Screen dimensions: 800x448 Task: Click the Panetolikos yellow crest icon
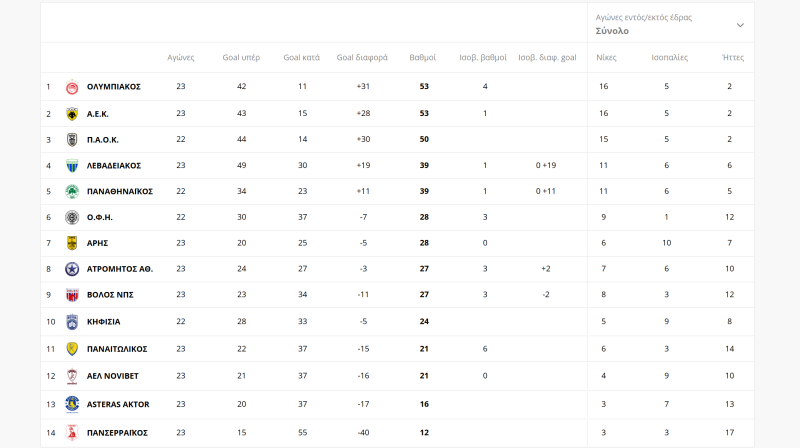72,349
